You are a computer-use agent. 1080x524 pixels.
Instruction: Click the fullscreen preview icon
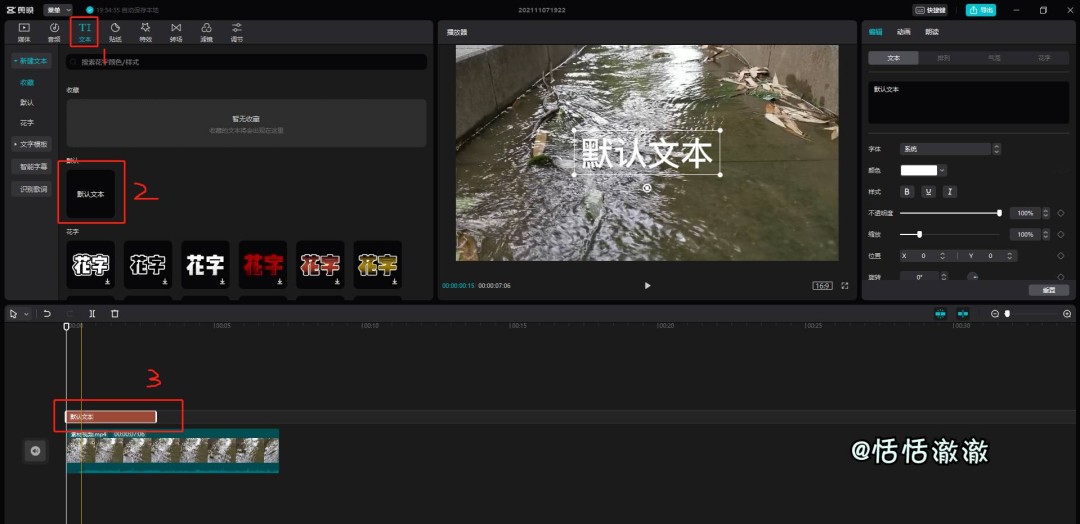[844, 285]
